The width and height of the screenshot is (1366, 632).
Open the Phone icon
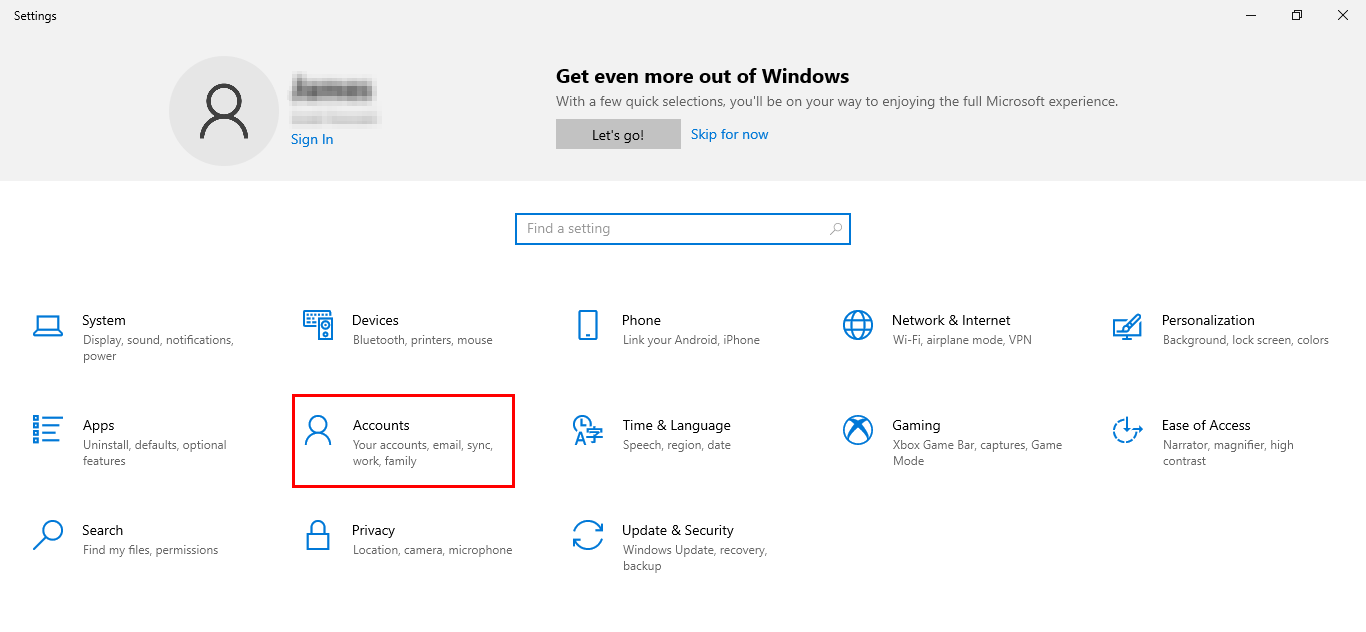coord(588,325)
